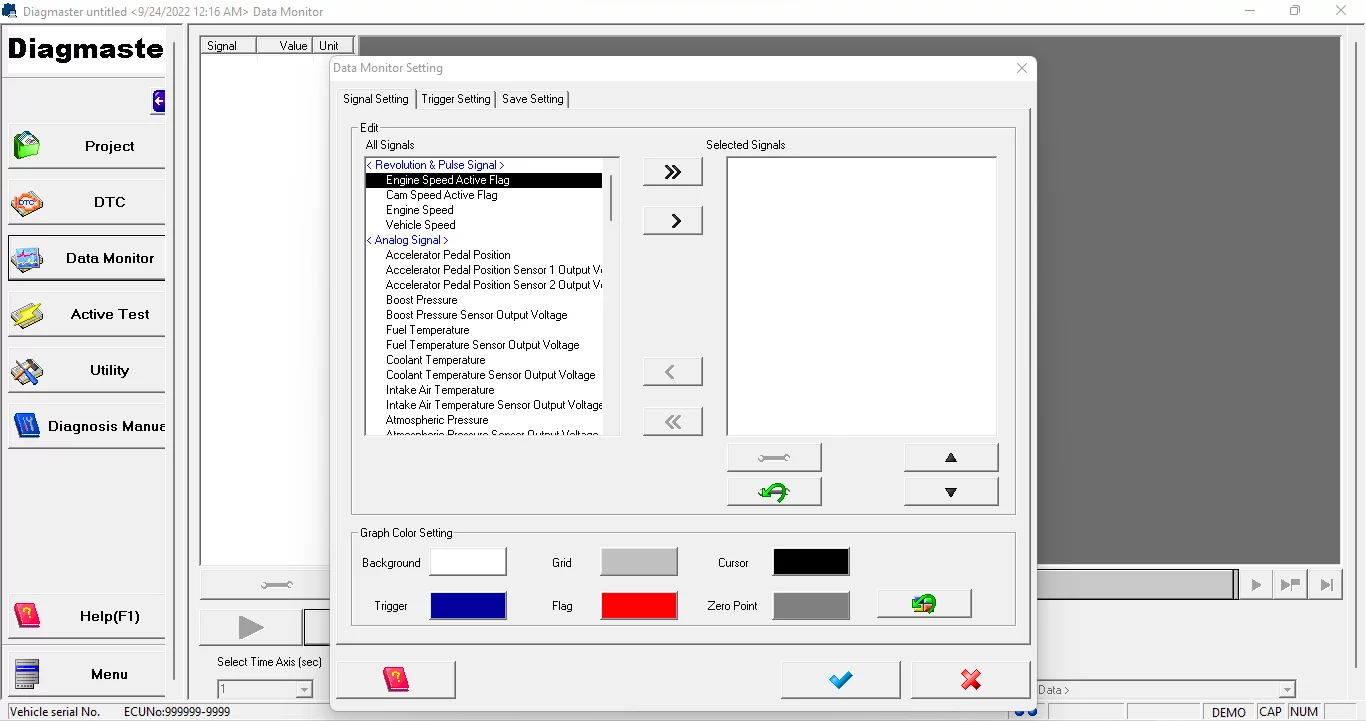Expand the Data dropdown at bottom right
The width and height of the screenshot is (1366, 721).
pyautogui.click(x=1287, y=690)
